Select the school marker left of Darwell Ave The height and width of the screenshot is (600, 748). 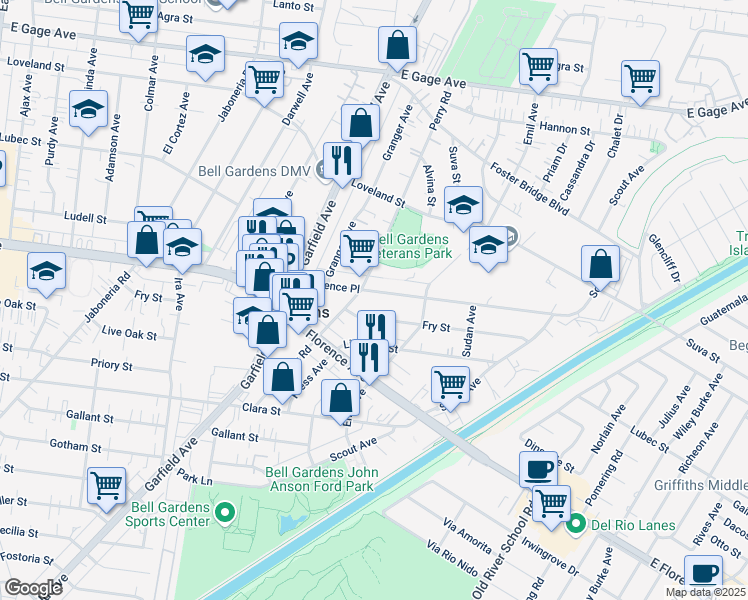coord(206,55)
